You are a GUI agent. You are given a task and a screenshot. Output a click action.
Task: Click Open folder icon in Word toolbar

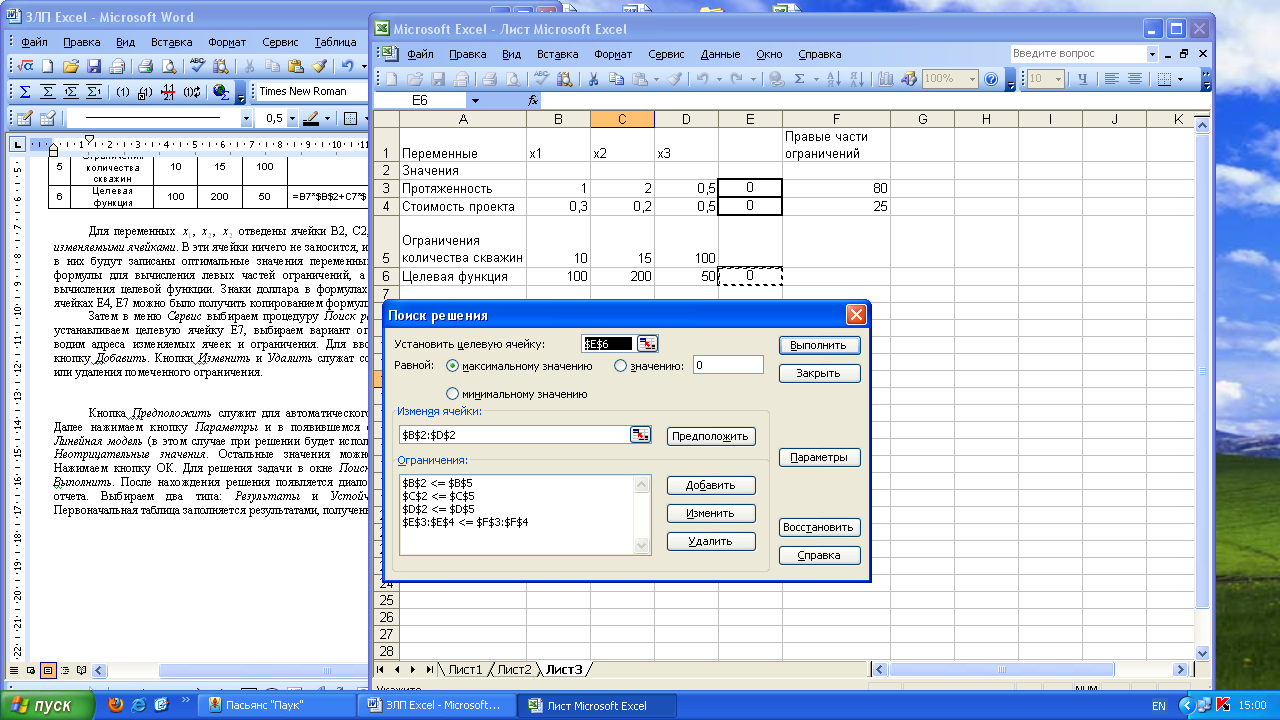coord(70,66)
